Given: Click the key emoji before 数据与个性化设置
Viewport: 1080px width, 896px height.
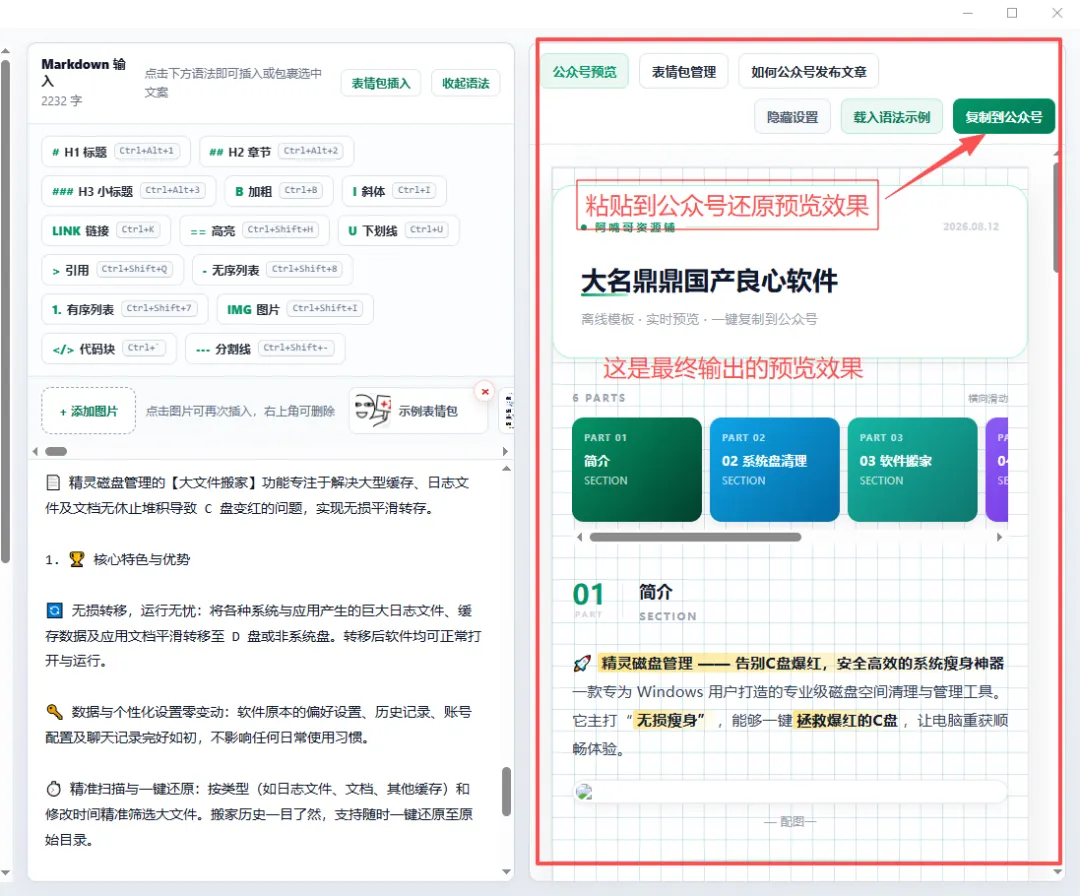Looking at the screenshot, I should (x=54, y=712).
